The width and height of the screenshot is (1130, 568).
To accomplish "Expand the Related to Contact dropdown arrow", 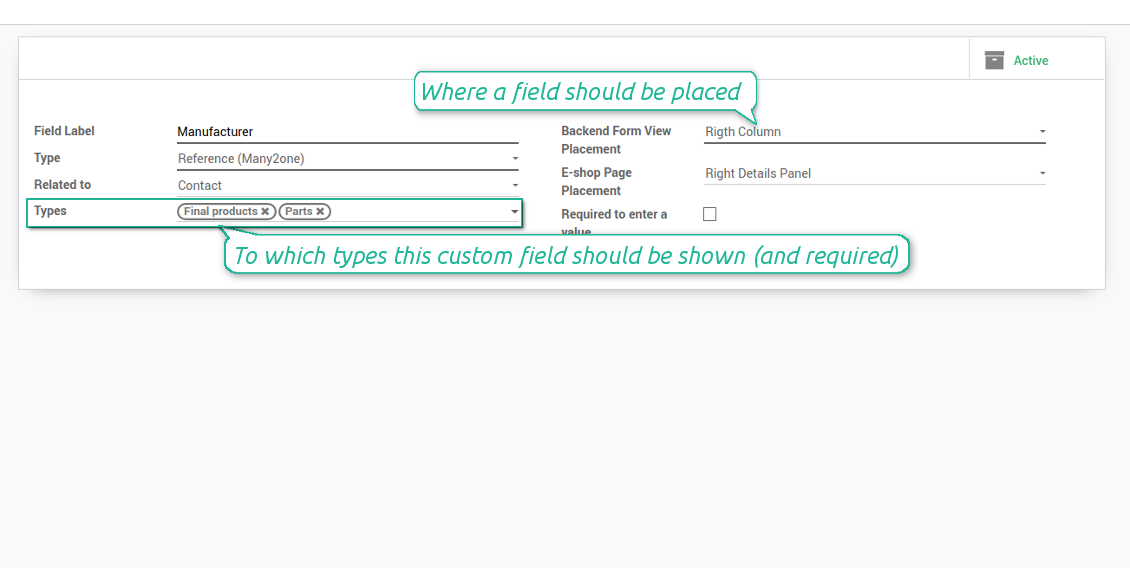I will 515,185.
